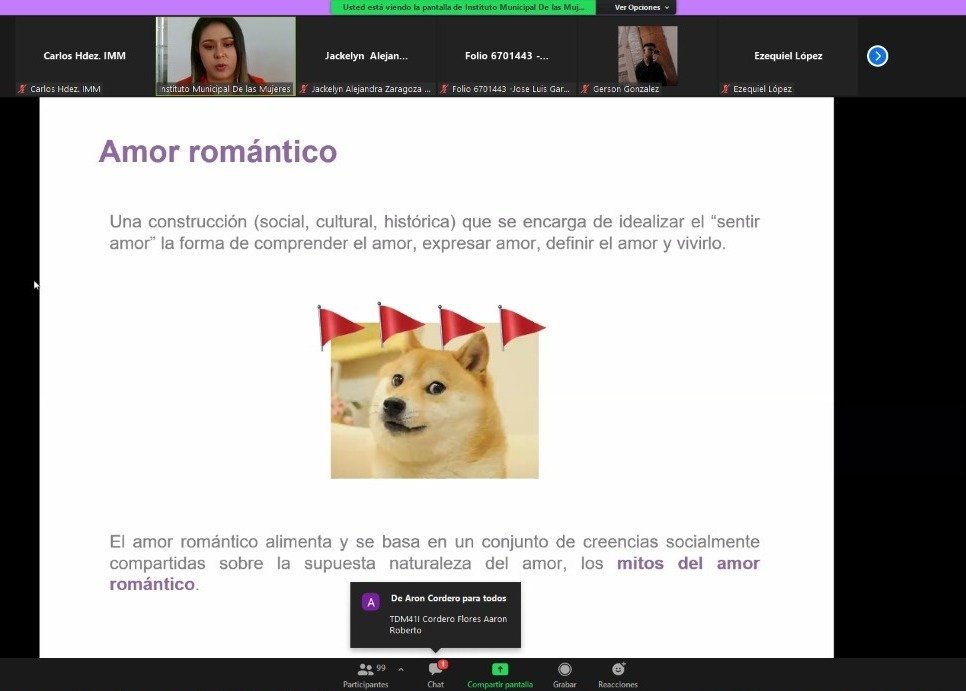Click the green screen-sharing status banner
The width and height of the screenshot is (966, 691).
coord(463,7)
